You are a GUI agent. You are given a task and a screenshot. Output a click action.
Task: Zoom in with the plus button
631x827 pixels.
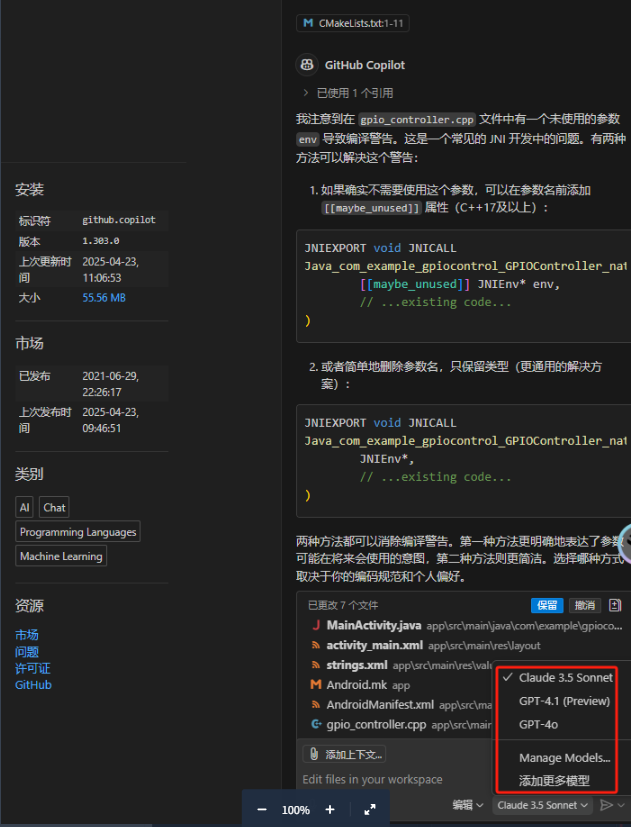point(330,810)
